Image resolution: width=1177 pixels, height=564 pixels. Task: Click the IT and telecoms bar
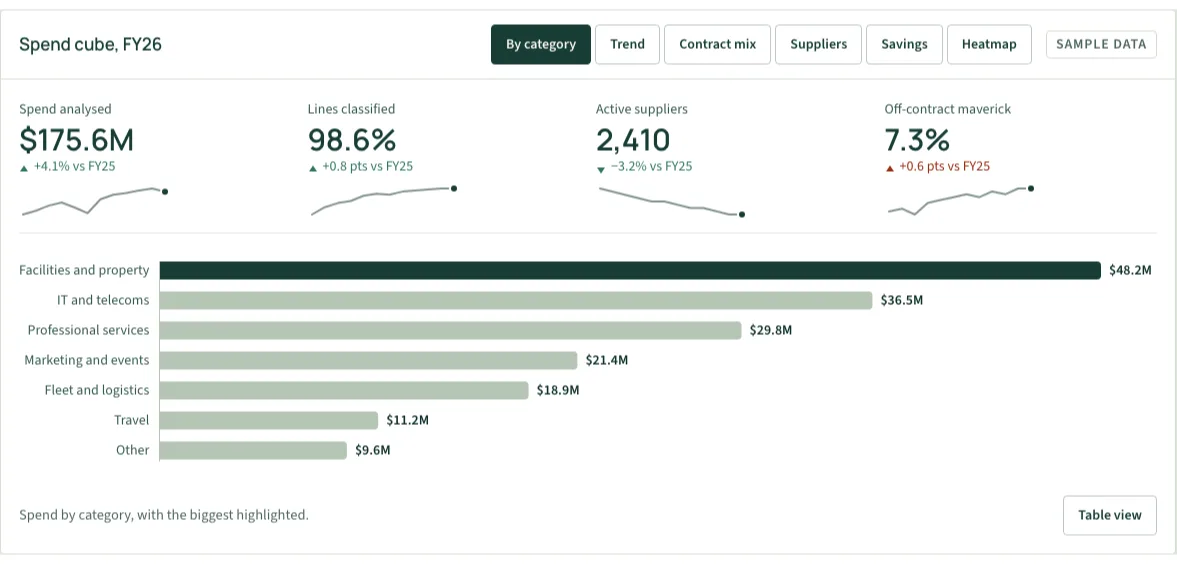click(516, 300)
